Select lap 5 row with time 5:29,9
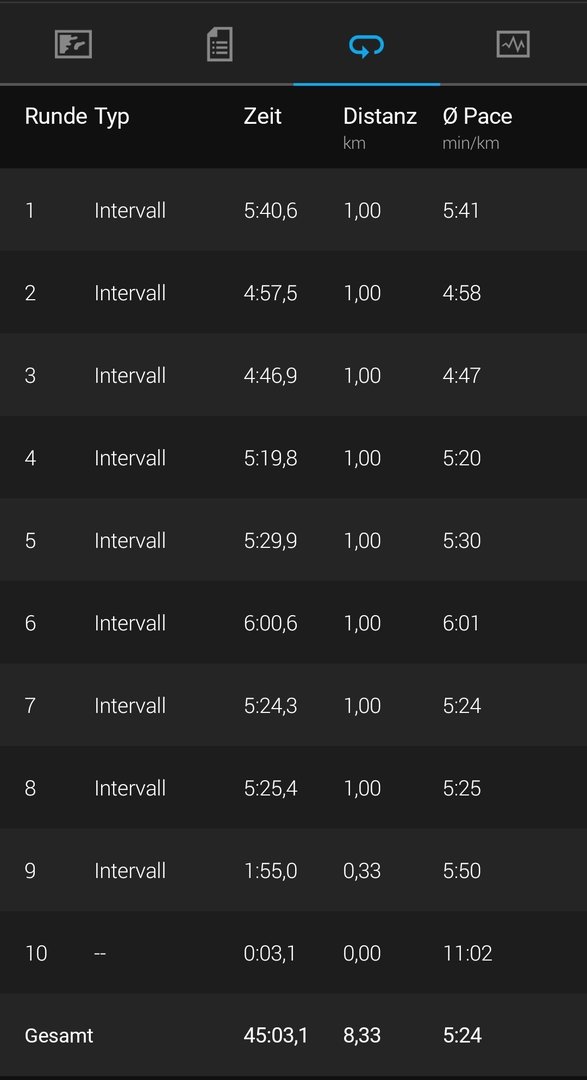The height and width of the screenshot is (1080, 587). pyautogui.click(x=294, y=540)
